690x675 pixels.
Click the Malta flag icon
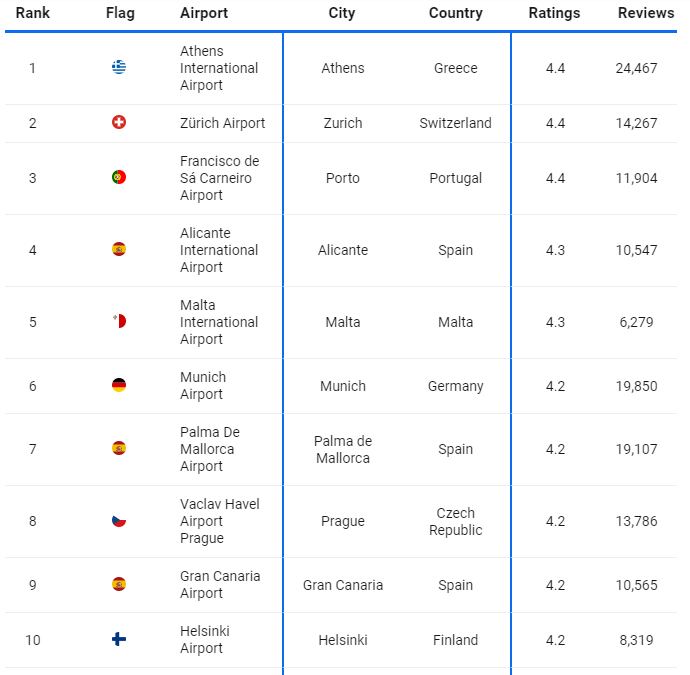pyautogui.click(x=119, y=322)
